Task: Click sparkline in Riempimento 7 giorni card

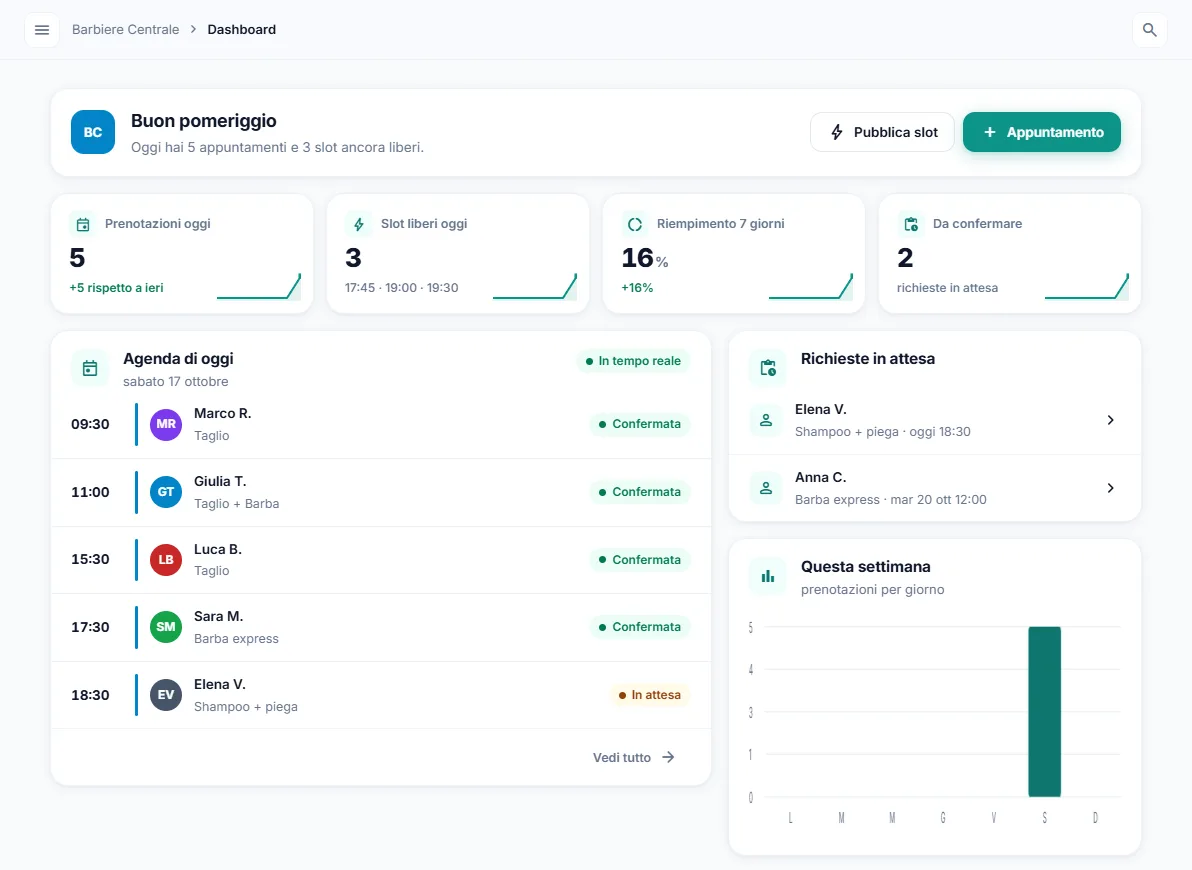Action: (x=810, y=286)
